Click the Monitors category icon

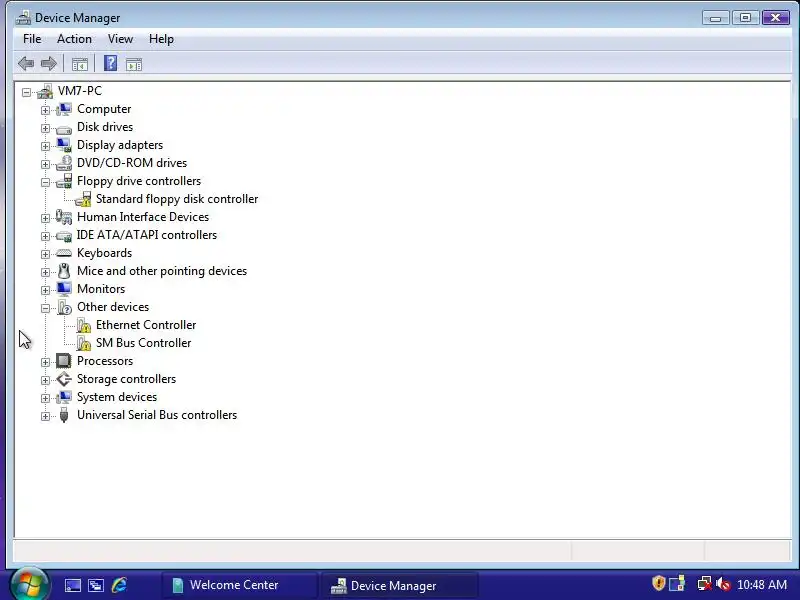[x=64, y=289]
